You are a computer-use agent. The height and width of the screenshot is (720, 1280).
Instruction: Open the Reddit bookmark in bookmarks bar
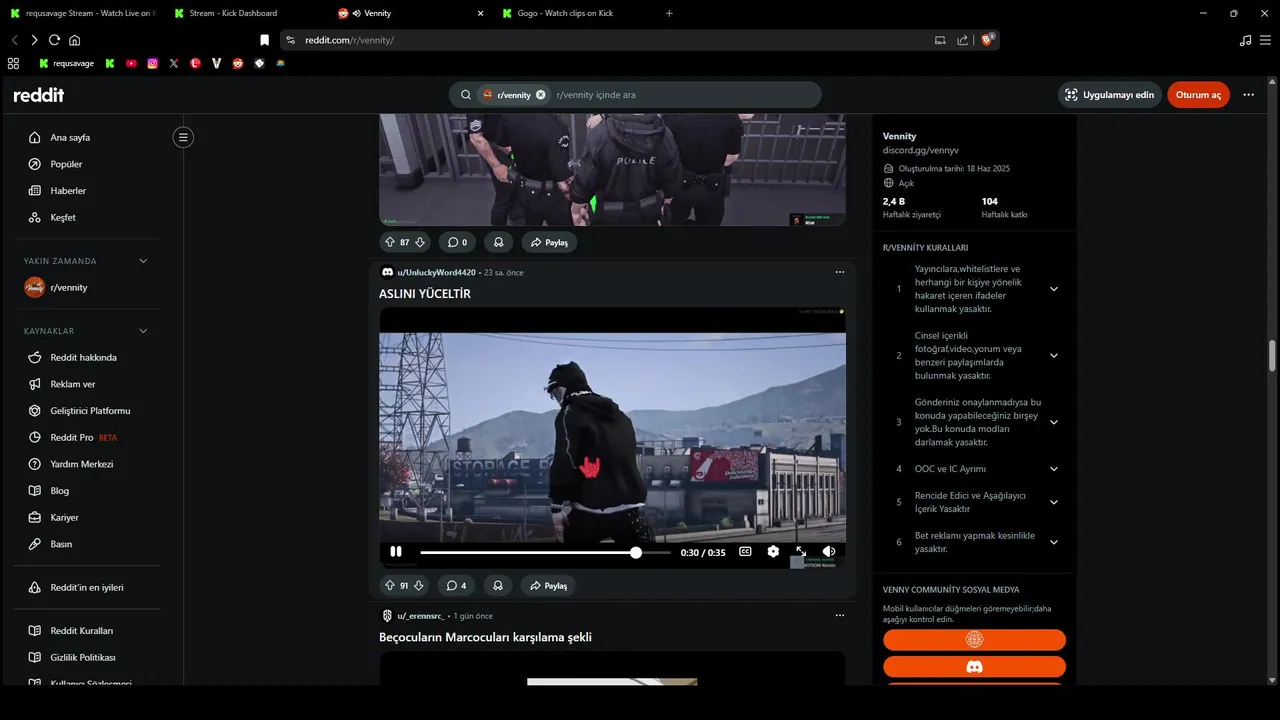238,63
